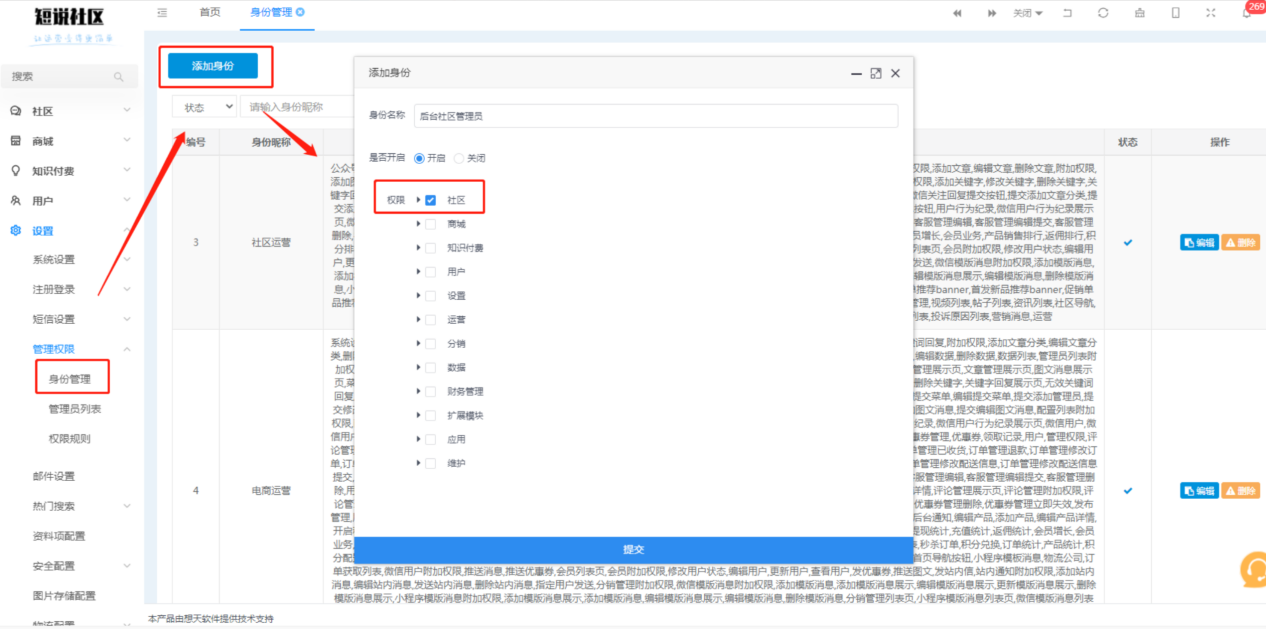This screenshot has height=629, width=1266.
Task: Maximize the 添加身份 dialog
Action: [876, 73]
